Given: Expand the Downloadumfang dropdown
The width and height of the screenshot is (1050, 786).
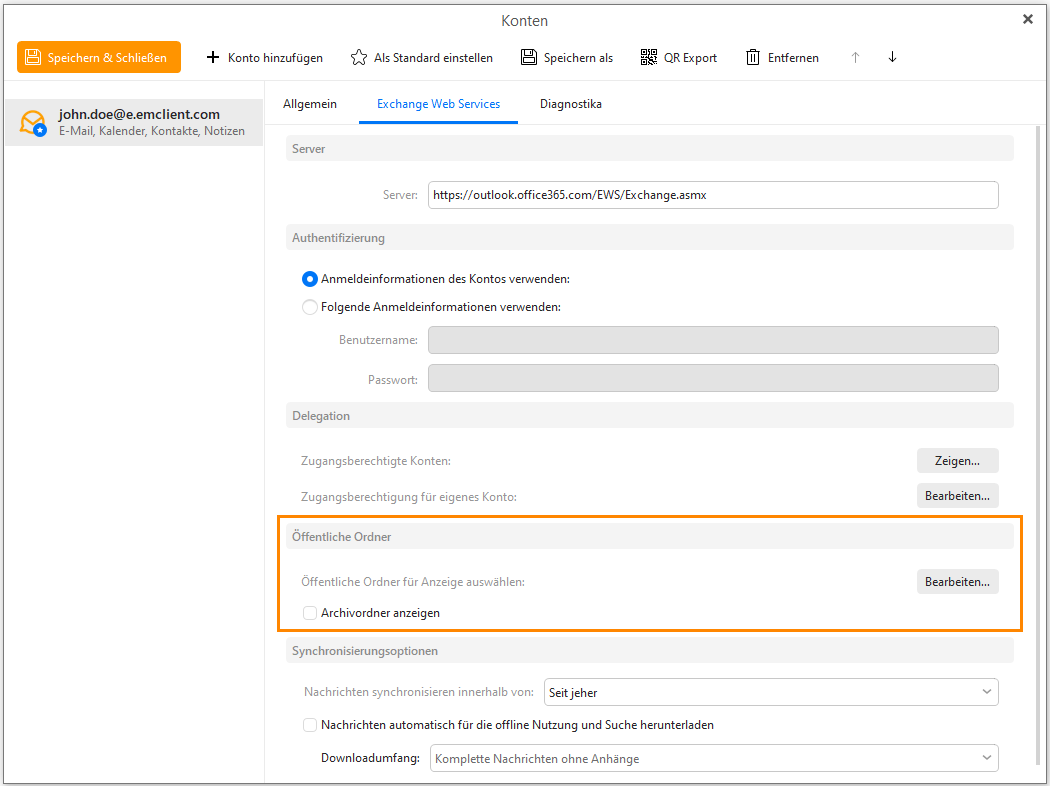Looking at the screenshot, I should coord(714,759).
